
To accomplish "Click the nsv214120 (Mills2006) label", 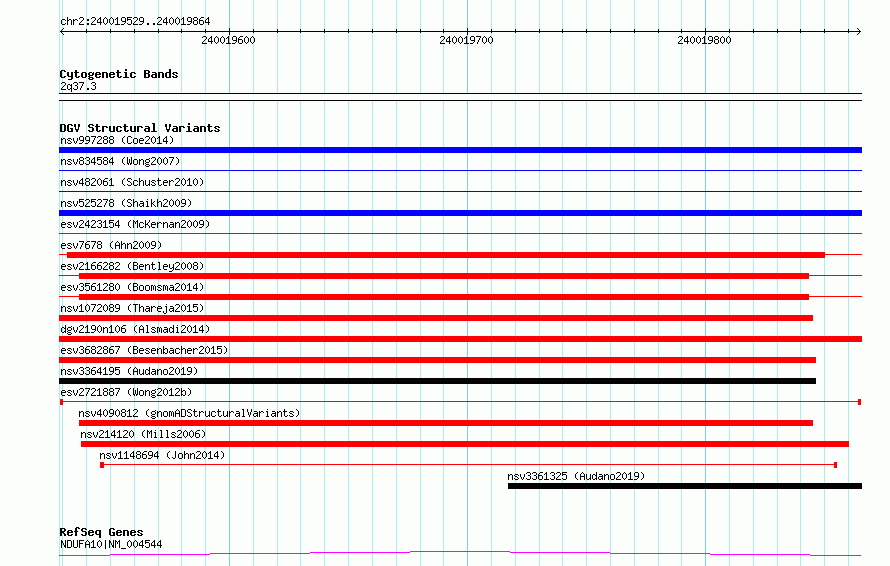I will point(143,434).
